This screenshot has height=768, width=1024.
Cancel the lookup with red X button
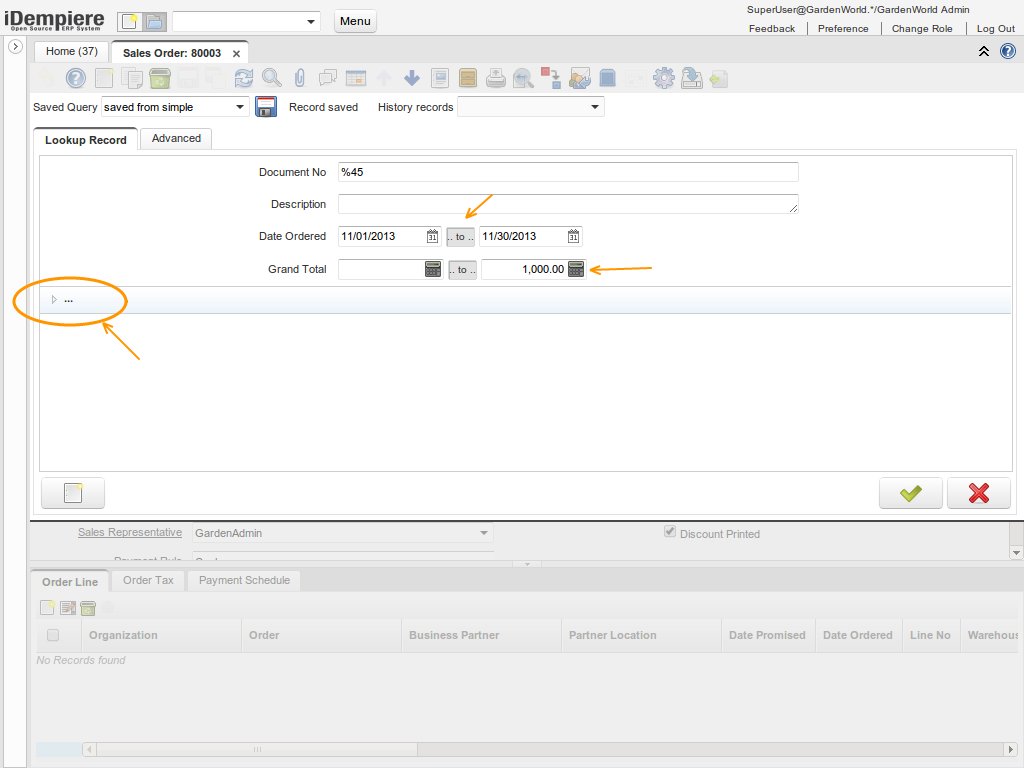[979, 493]
